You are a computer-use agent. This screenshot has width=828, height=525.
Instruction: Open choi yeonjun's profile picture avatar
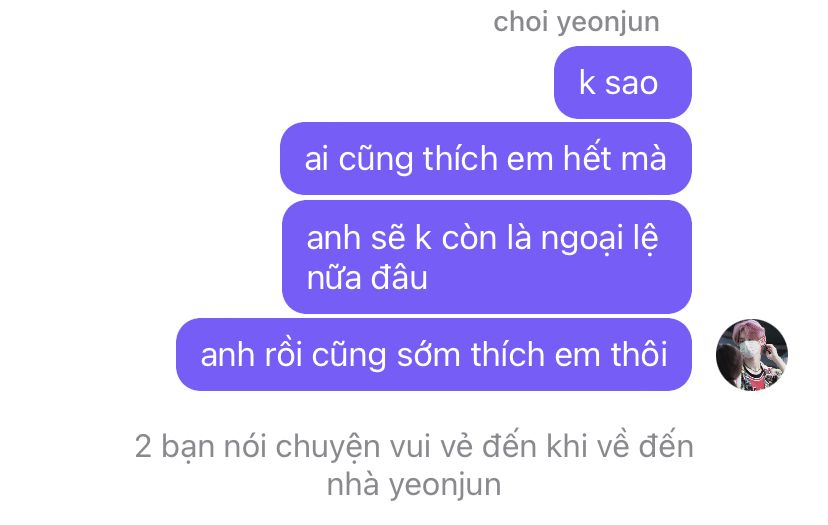point(751,354)
